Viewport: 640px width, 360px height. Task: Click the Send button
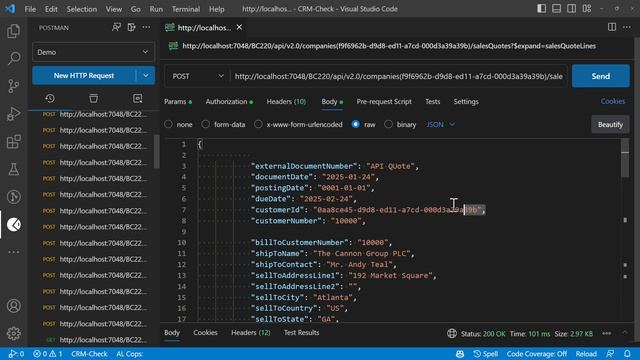click(x=600, y=76)
